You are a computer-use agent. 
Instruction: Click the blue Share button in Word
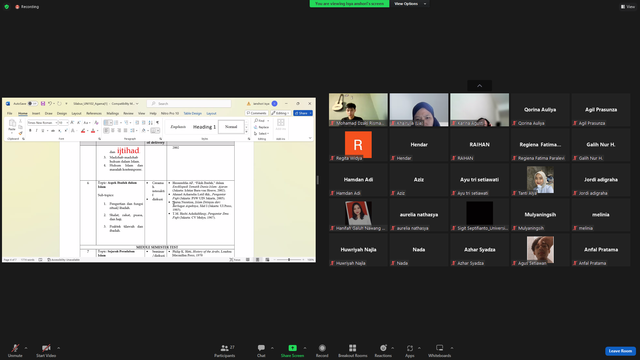point(303,113)
